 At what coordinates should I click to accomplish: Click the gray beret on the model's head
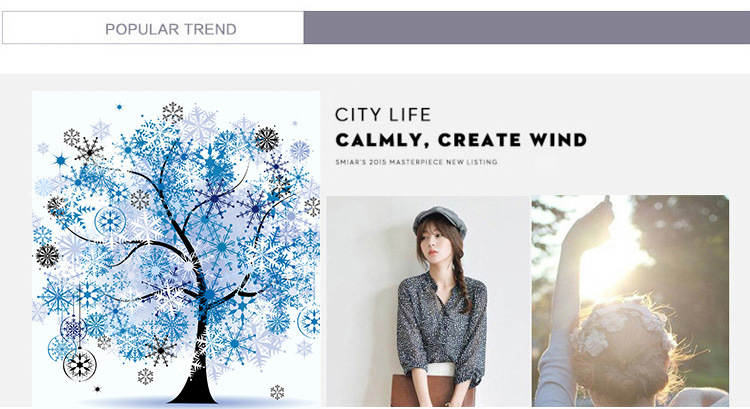point(439,220)
